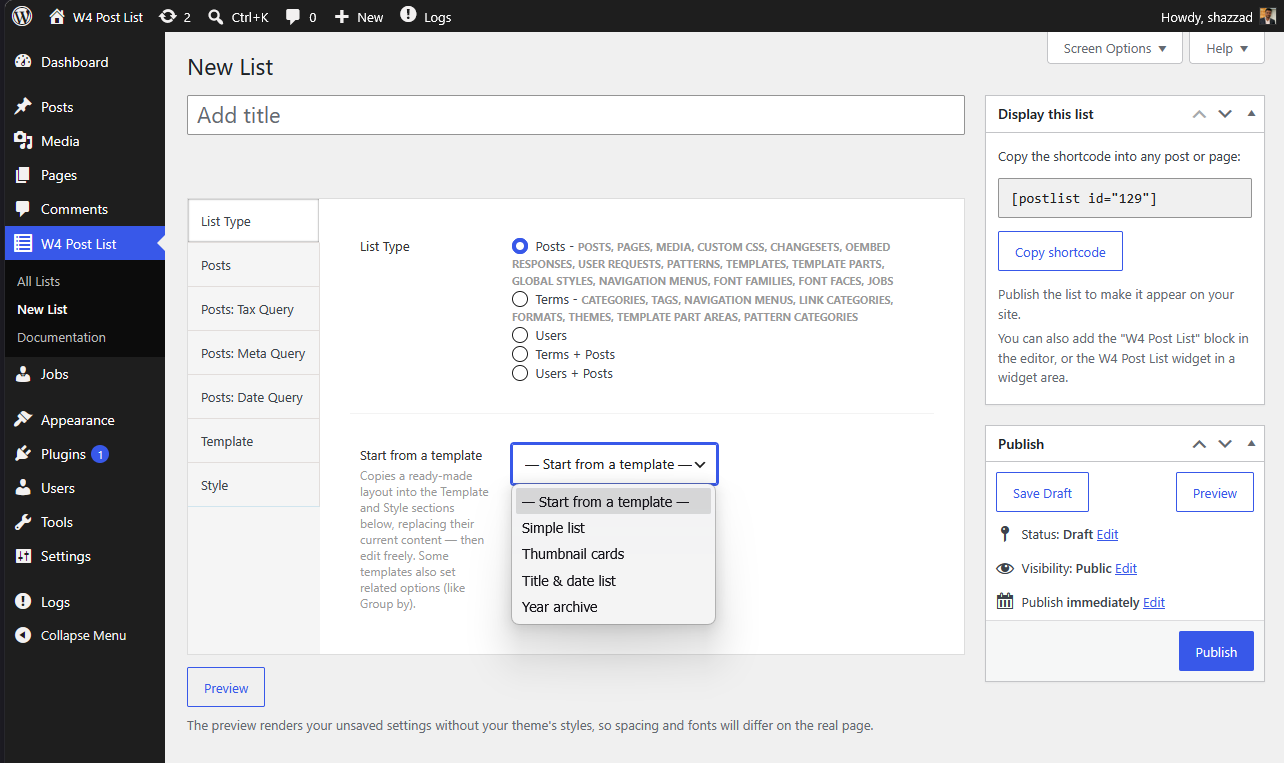The height and width of the screenshot is (763, 1284).
Task: Click the Add title input field
Action: 576,115
